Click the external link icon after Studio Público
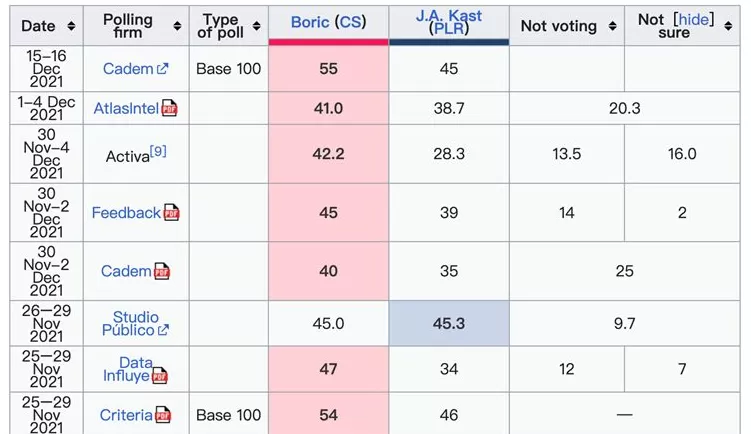Viewport: 751px width, 434px height. pyautogui.click(x=163, y=330)
